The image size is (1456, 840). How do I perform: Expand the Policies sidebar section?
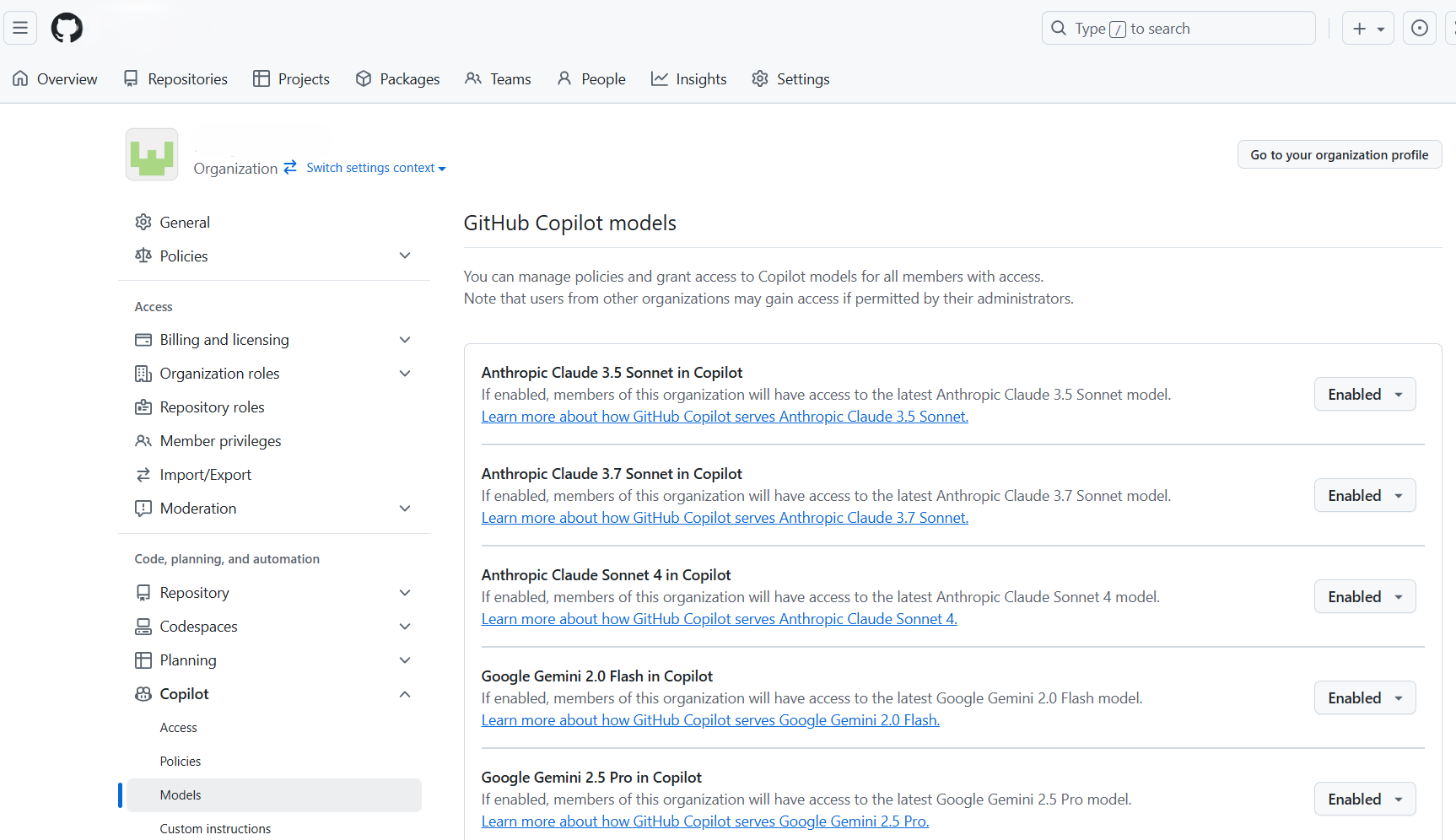(405, 256)
